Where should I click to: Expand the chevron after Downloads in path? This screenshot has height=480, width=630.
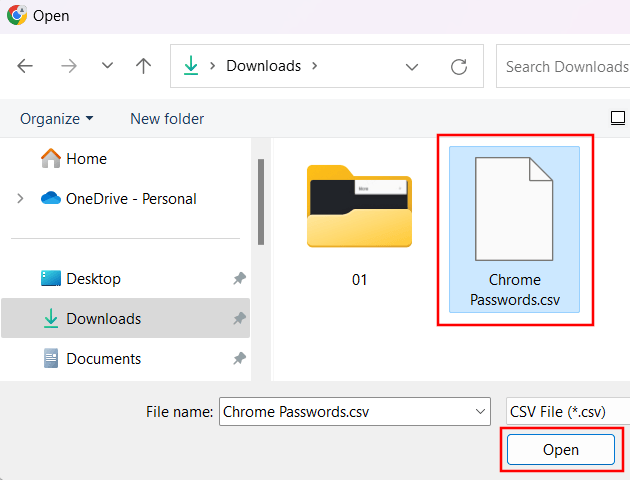click(315, 65)
